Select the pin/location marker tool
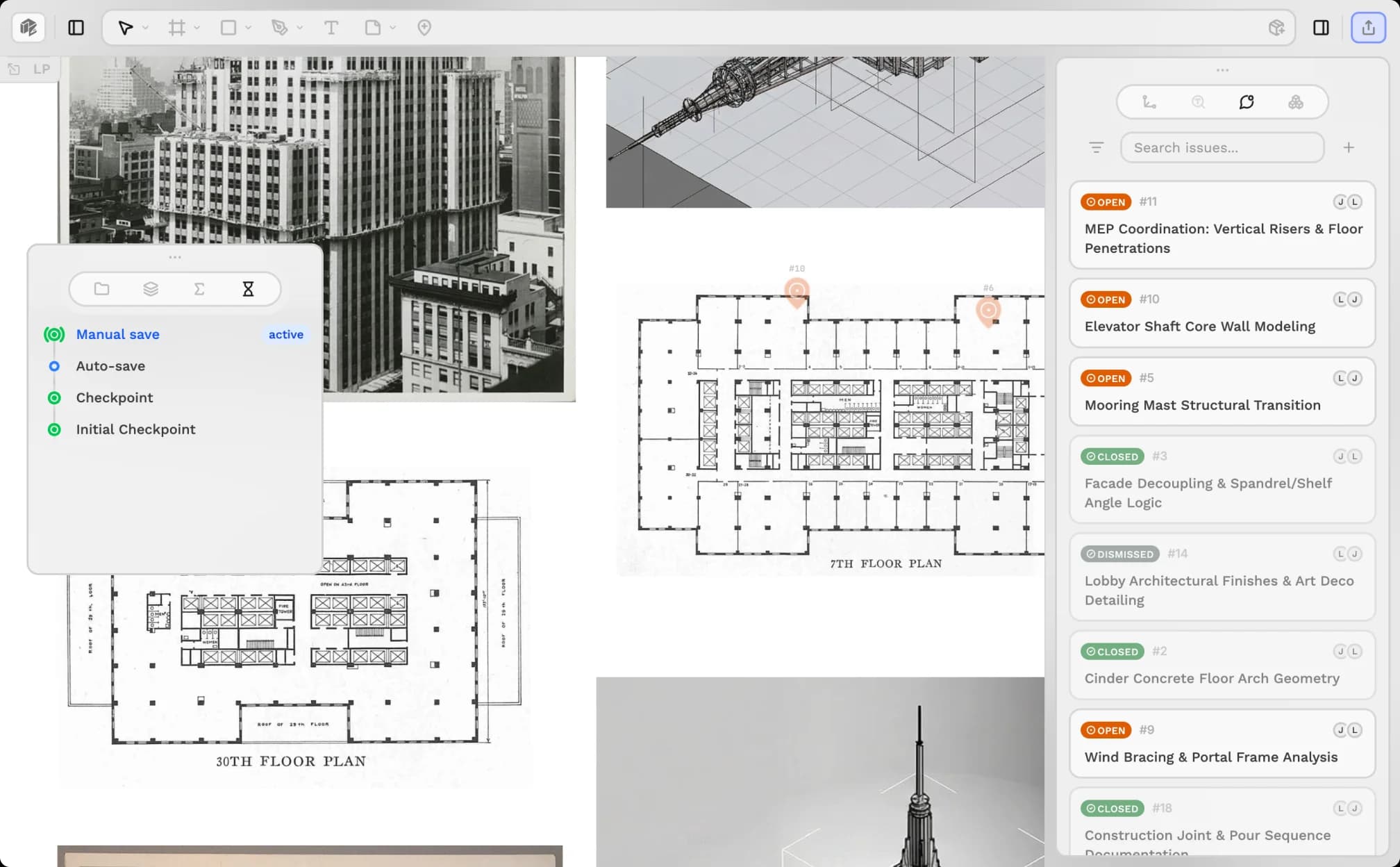Image resolution: width=1400 pixels, height=867 pixels. 422,28
